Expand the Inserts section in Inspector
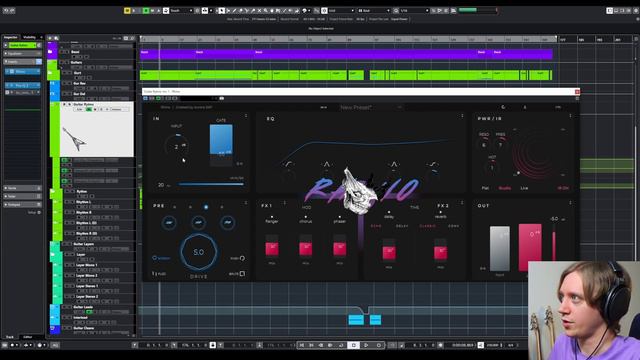The width and height of the screenshot is (640, 360). coord(22,62)
